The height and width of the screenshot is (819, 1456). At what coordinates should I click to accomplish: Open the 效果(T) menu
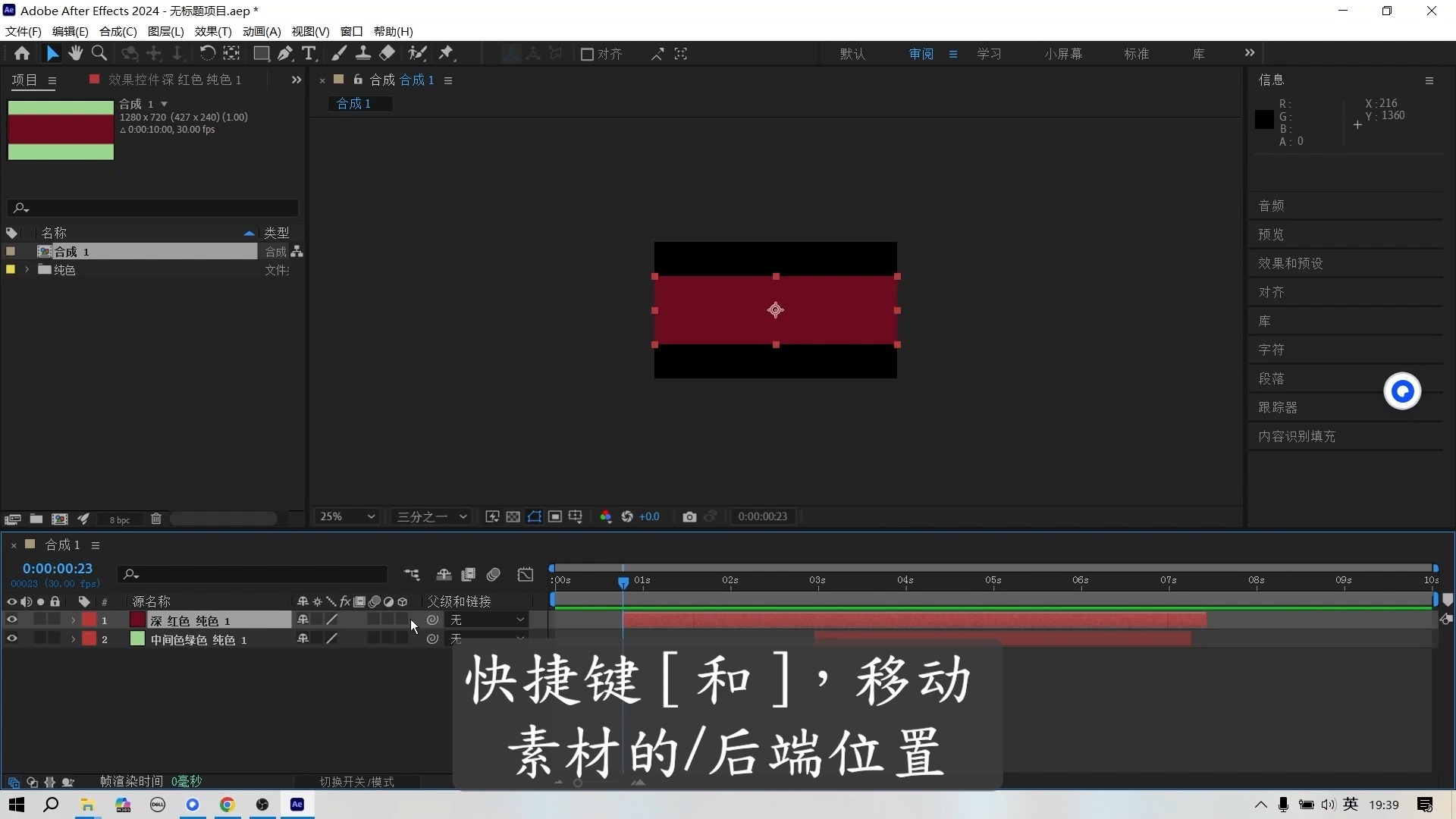pyautogui.click(x=212, y=31)
